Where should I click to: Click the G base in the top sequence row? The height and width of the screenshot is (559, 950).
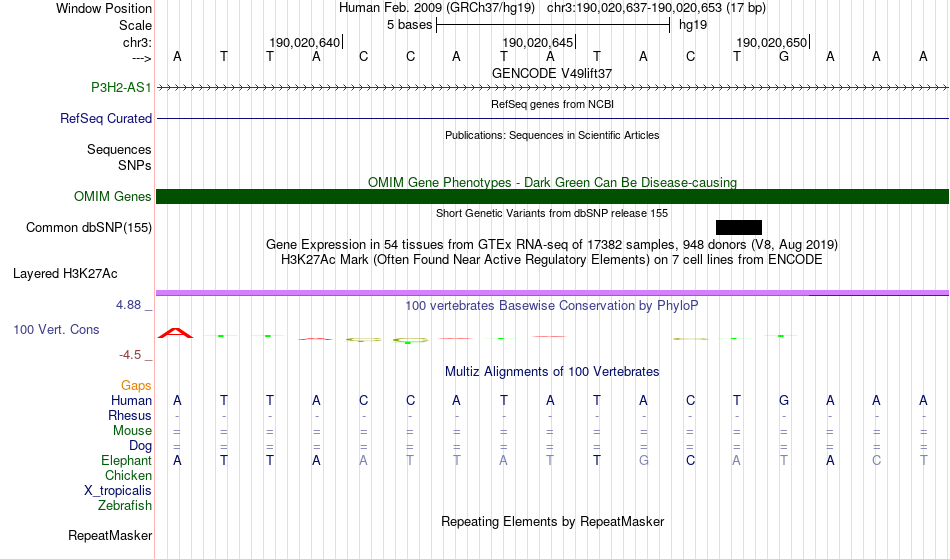783,56
